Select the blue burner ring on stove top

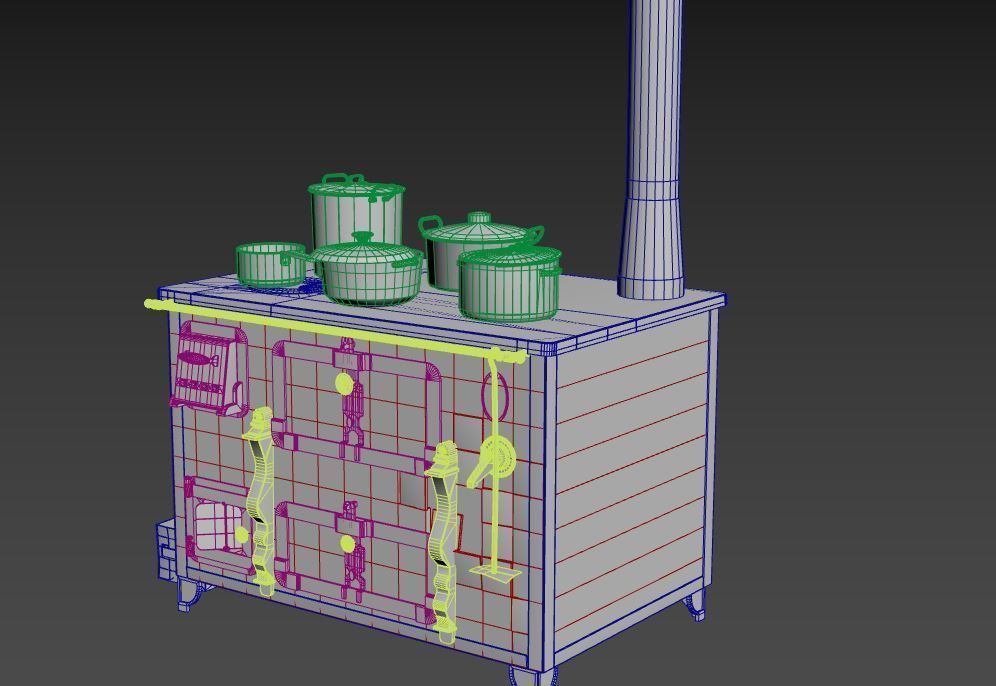point(279,288)
